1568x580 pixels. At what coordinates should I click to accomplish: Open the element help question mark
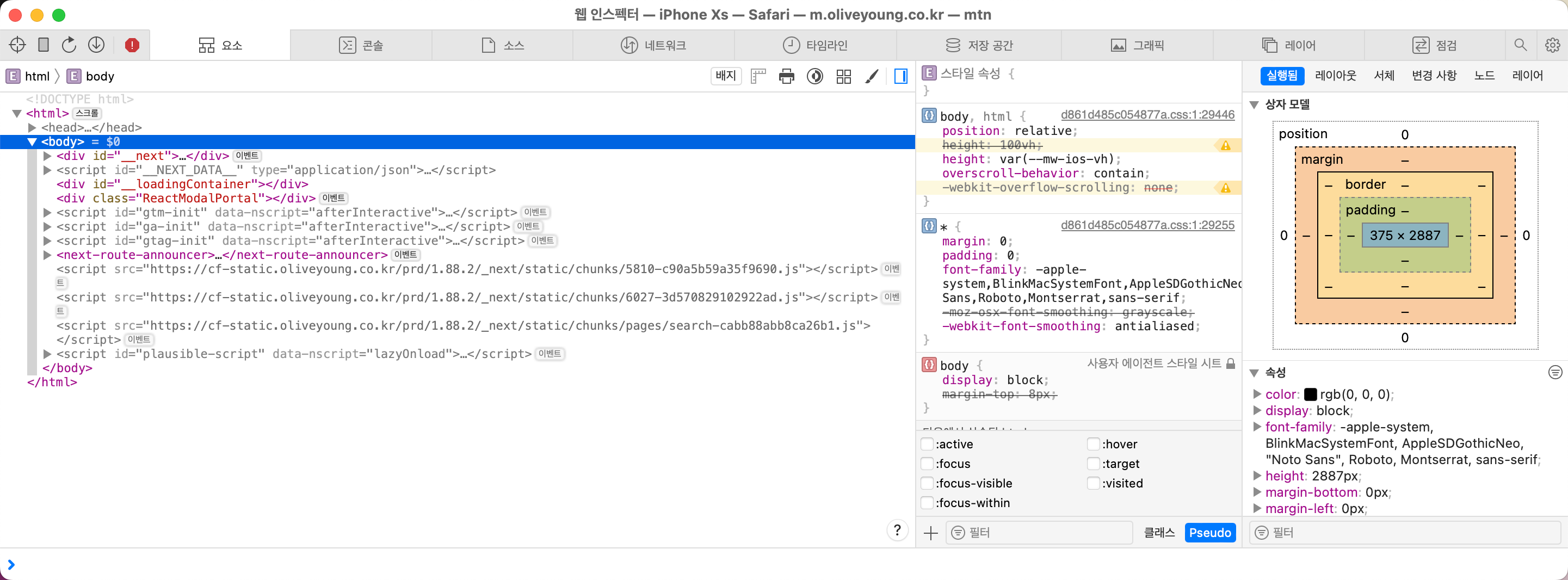pyautogui.click(x=897, y=530)
